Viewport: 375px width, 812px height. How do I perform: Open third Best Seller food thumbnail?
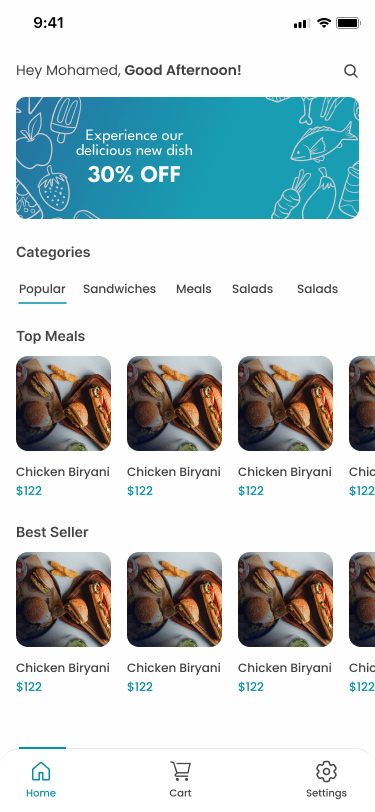285,599
